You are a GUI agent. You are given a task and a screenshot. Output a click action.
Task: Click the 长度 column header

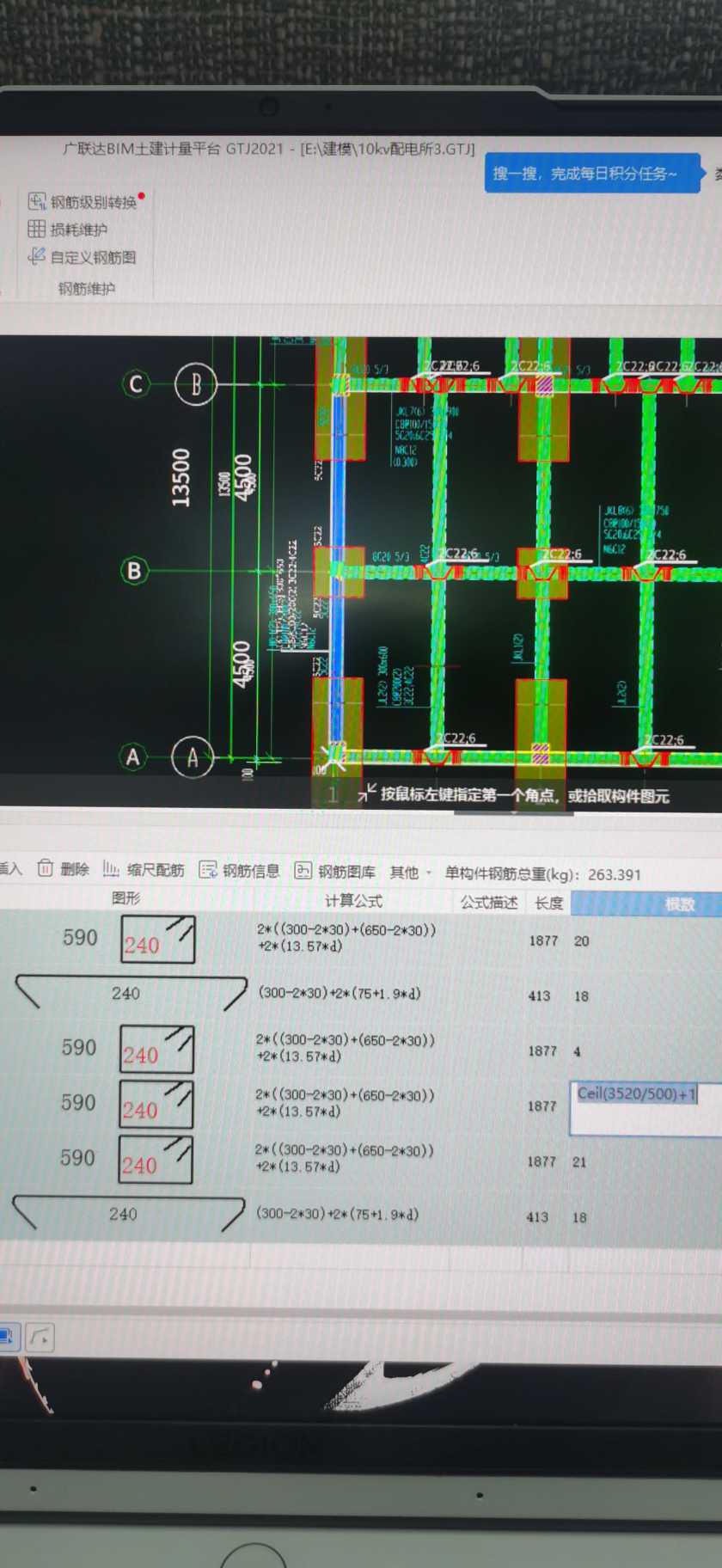click(548, 903)
